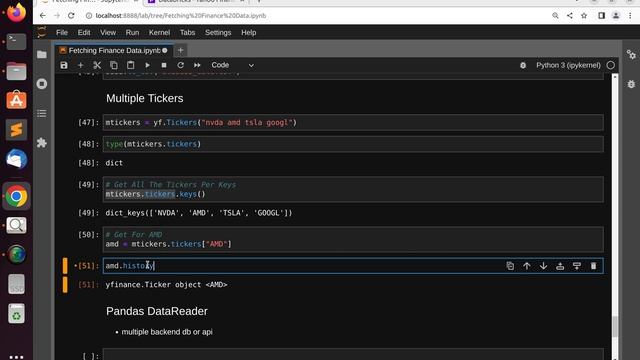Screen dimensions: 640x360
Task: Duplicate cell 51 using the copy icon
Action: coord(510,266)
